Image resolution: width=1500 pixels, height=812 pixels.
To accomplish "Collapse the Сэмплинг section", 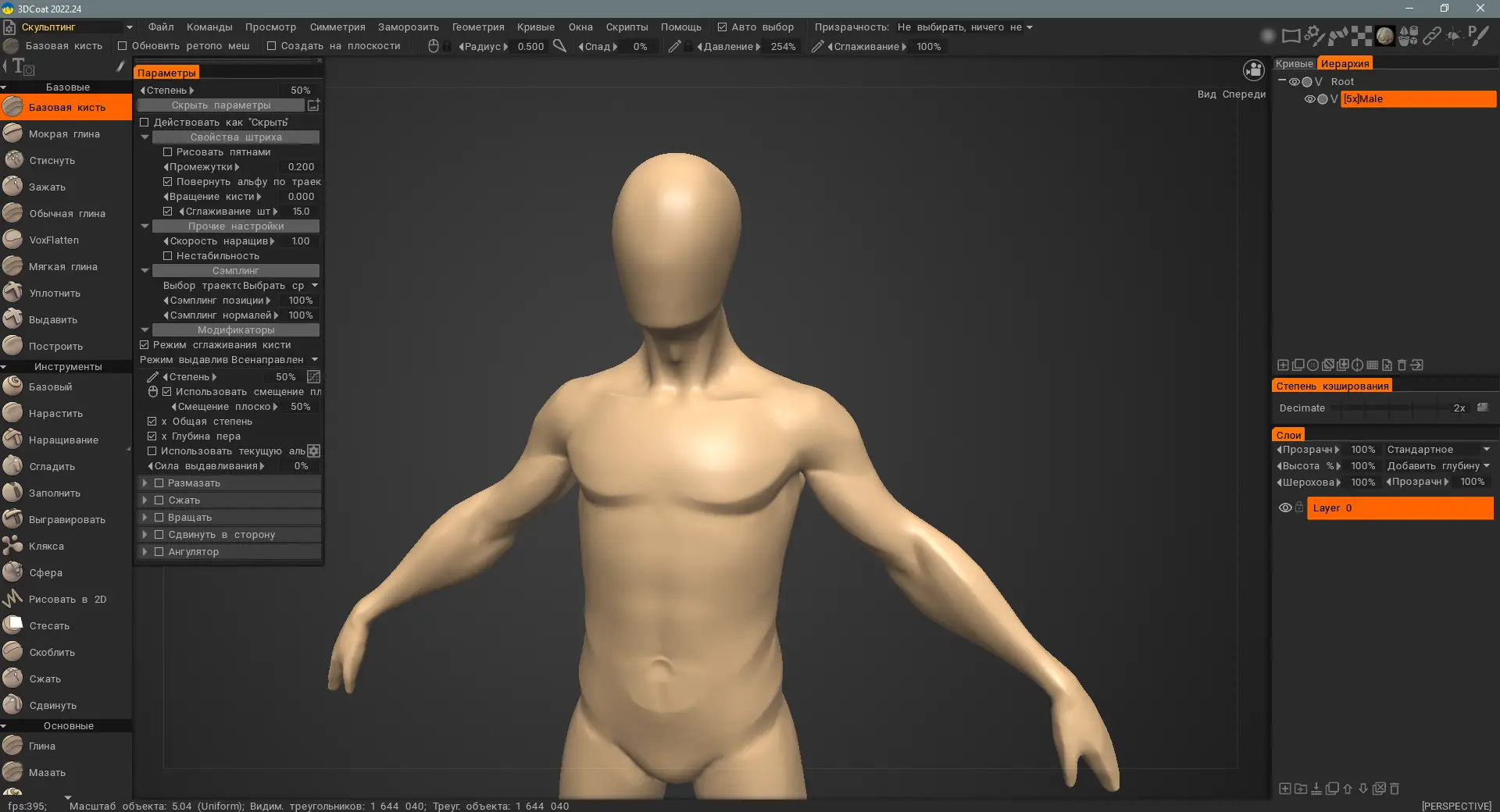I will 145,271.
